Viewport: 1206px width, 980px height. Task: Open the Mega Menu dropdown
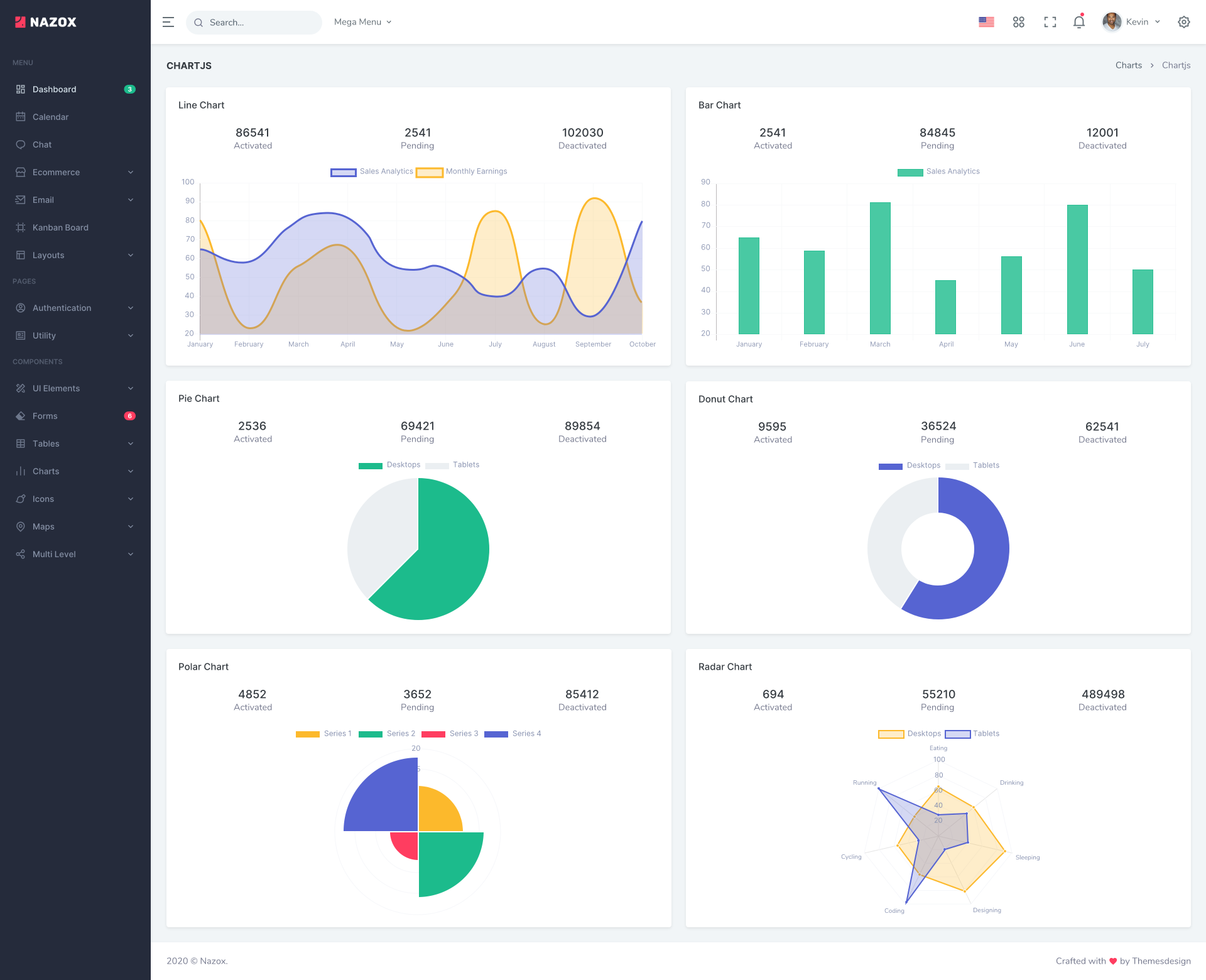click(363, 22)
